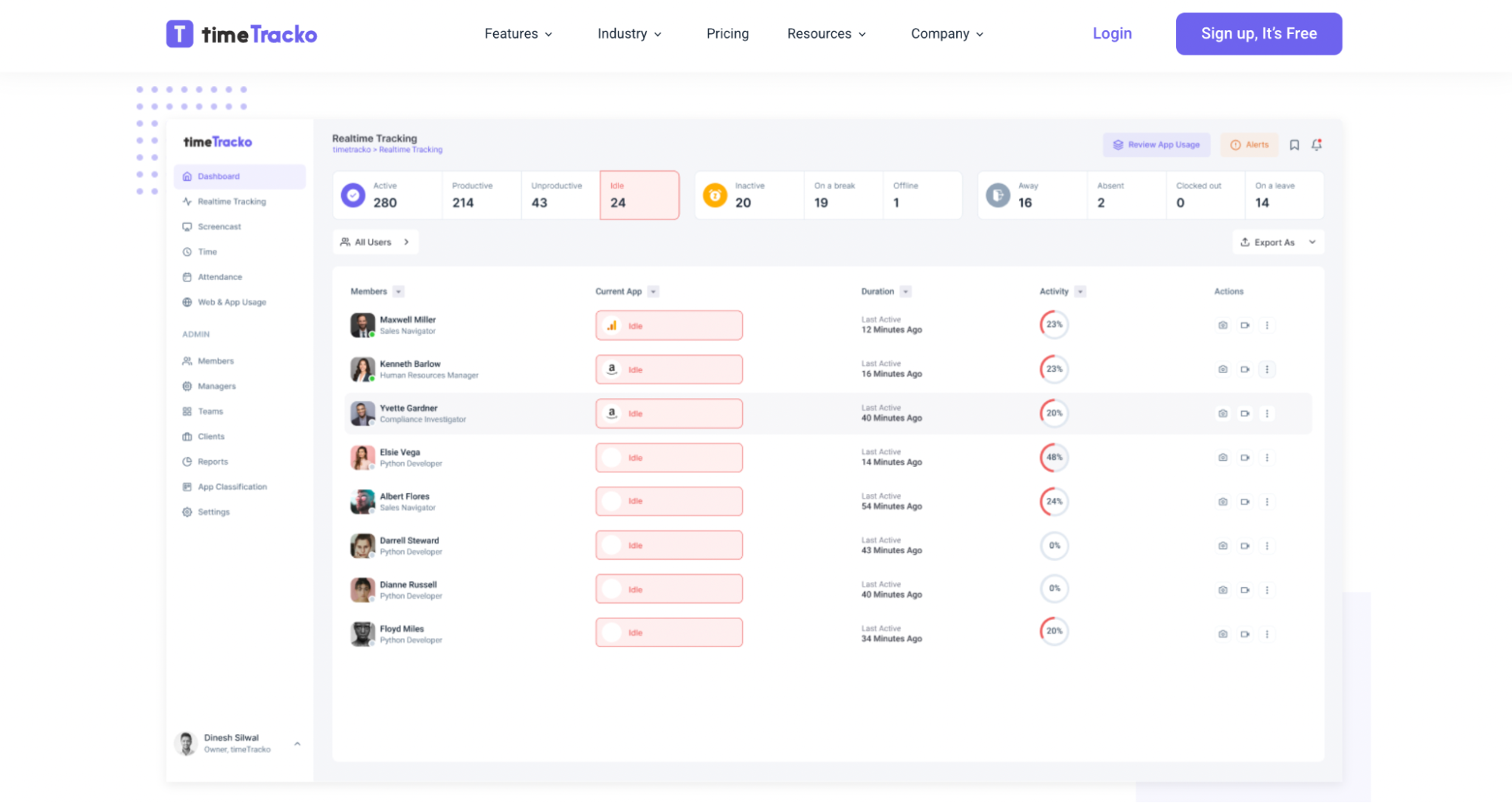Open the Dinesh Silwal account chevron
1512x803 pixels.
pos(298,742)
